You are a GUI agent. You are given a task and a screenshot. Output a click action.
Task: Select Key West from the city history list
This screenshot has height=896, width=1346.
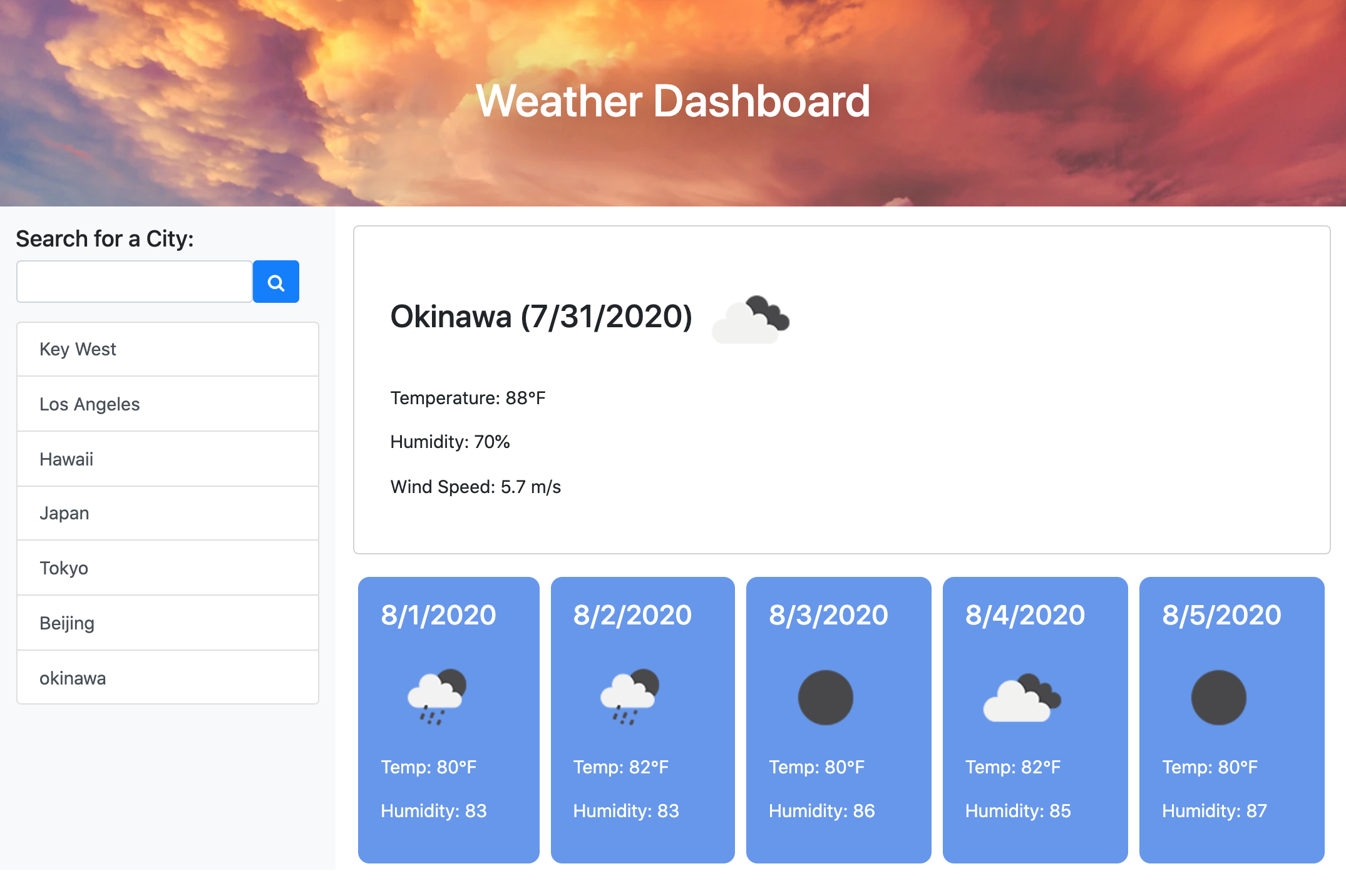tap(167, 349)
